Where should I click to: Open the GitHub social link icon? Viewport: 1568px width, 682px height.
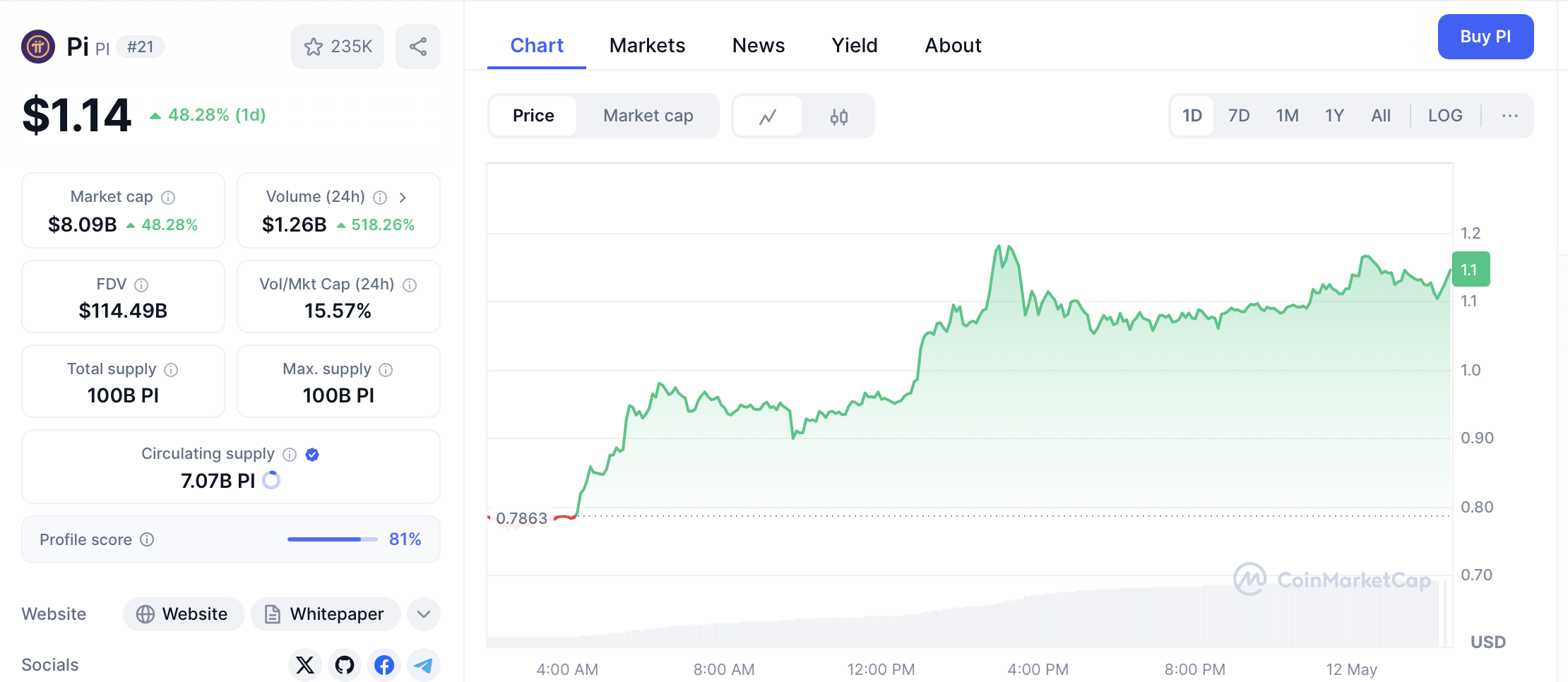coord(345,664)
